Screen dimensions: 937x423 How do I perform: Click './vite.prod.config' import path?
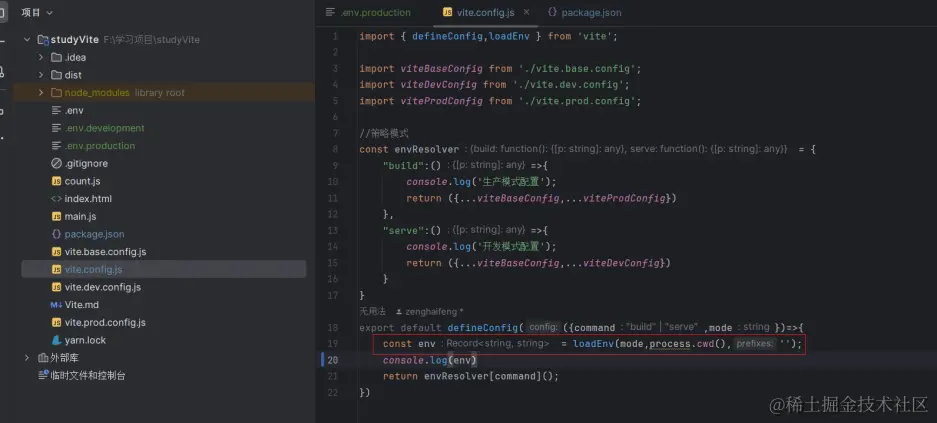pos(577,101)
